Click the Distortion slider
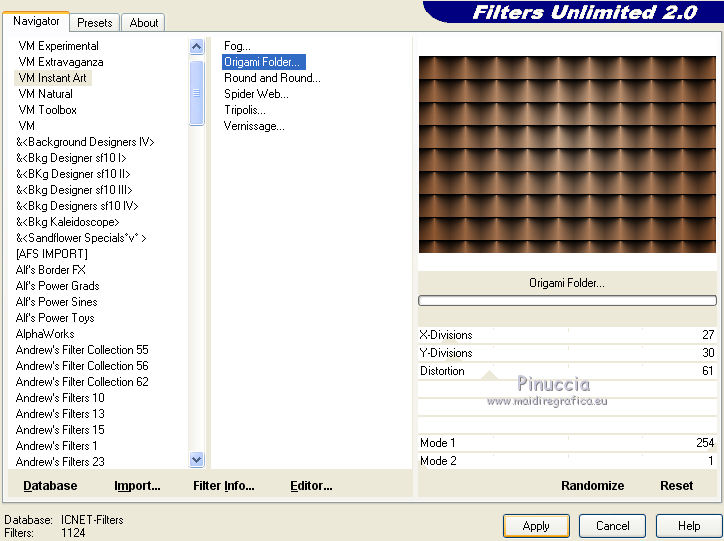Screen dimensions: 724x541 click(567, 371)
